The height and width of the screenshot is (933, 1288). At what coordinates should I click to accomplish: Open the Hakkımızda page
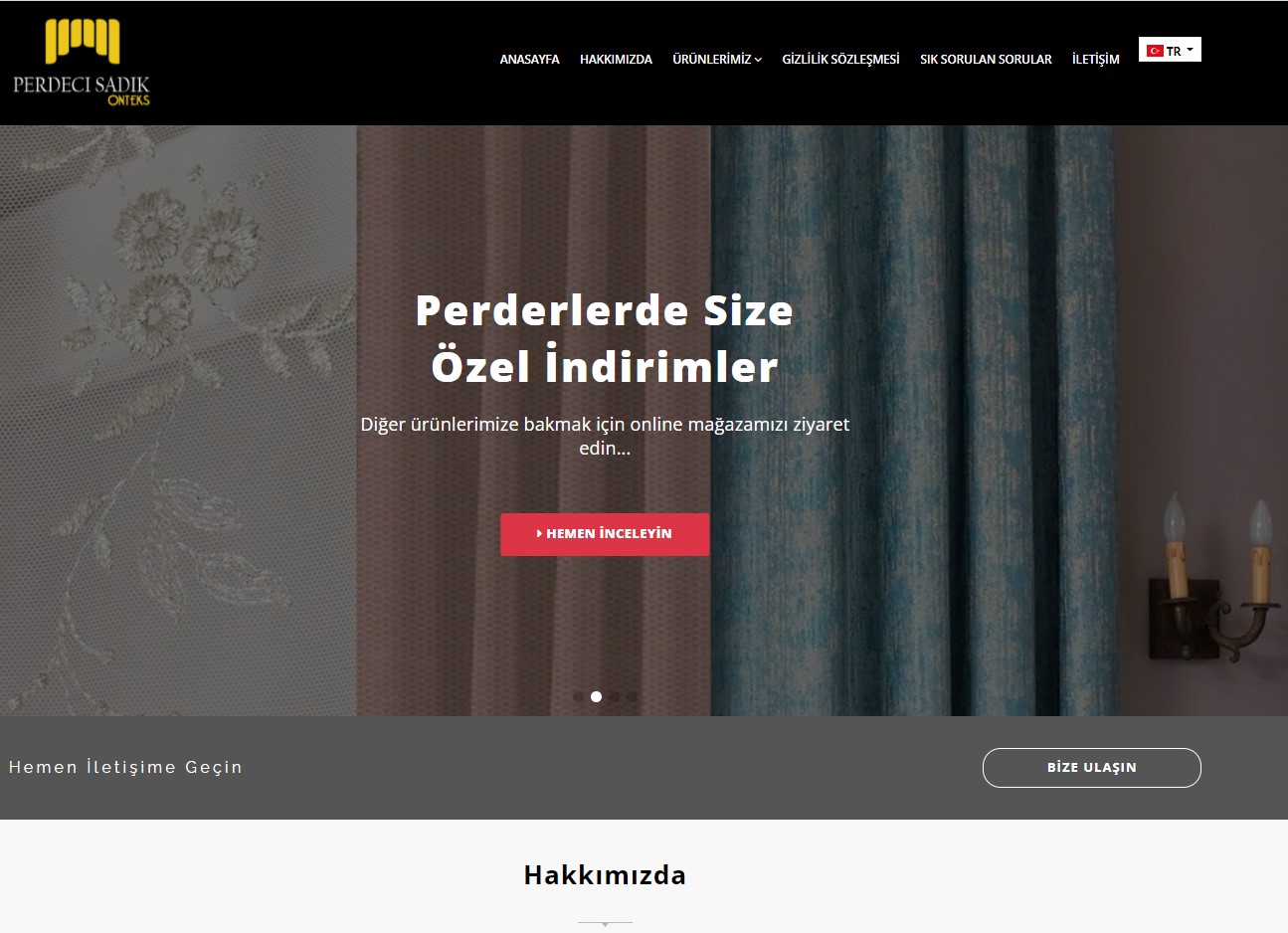coord(616,60)
